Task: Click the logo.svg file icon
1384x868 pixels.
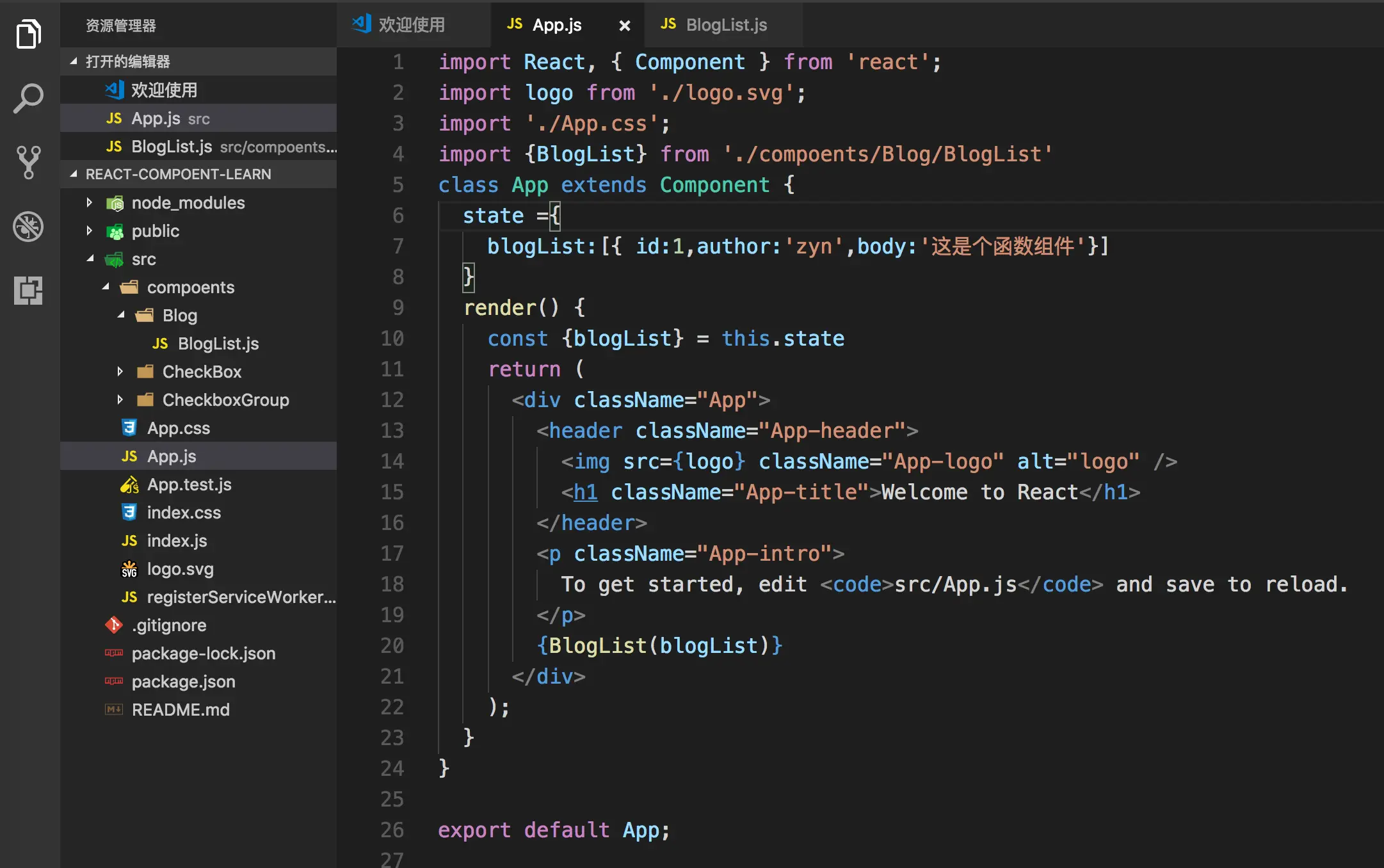Action: tap(129, 569)
